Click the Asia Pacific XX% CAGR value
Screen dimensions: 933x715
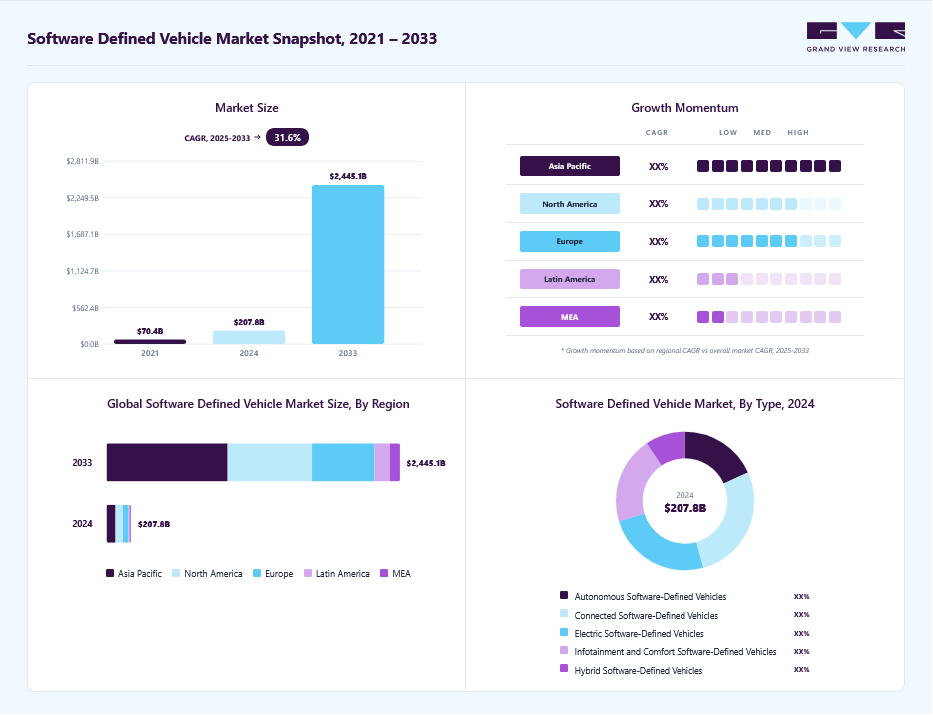click(x=658, y=167)
